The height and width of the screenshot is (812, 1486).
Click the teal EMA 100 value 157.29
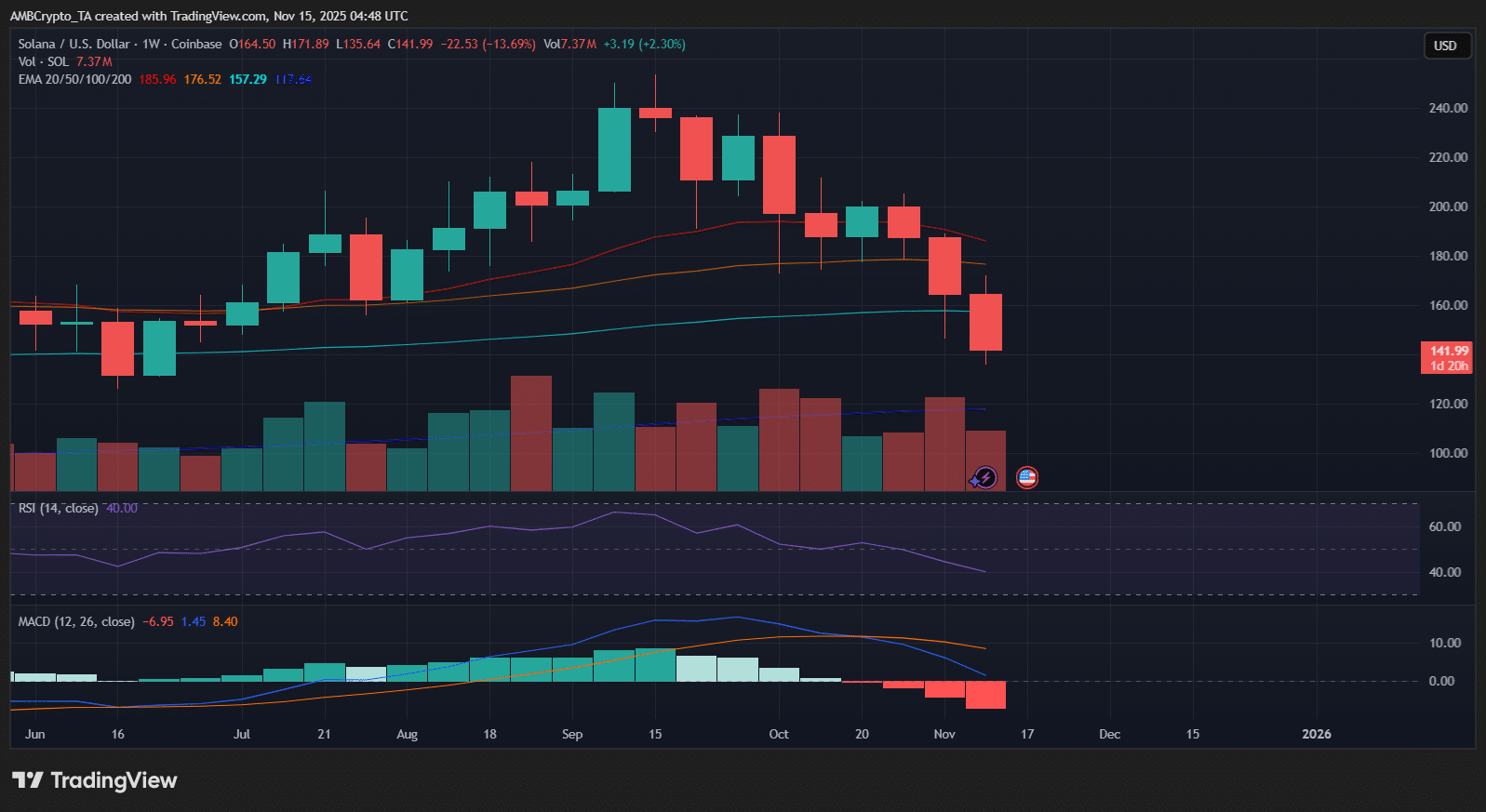[248, 79]
